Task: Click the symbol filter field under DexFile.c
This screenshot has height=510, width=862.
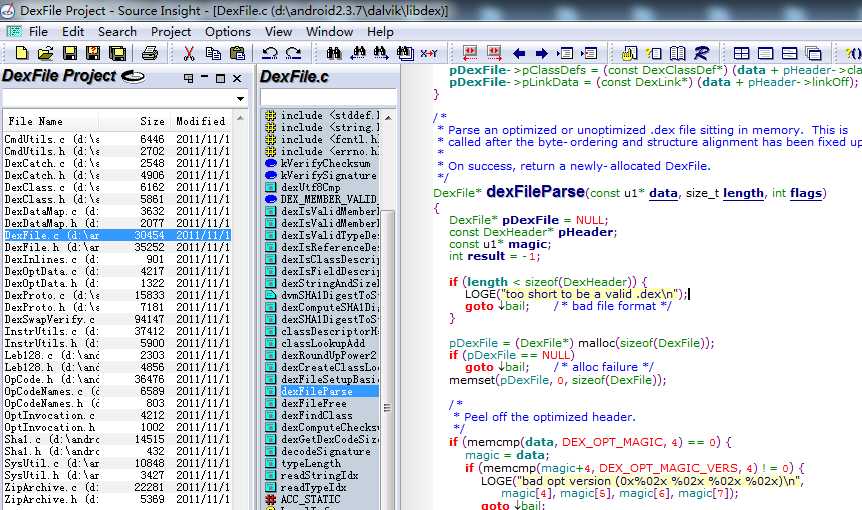Action: coord(328,97)
